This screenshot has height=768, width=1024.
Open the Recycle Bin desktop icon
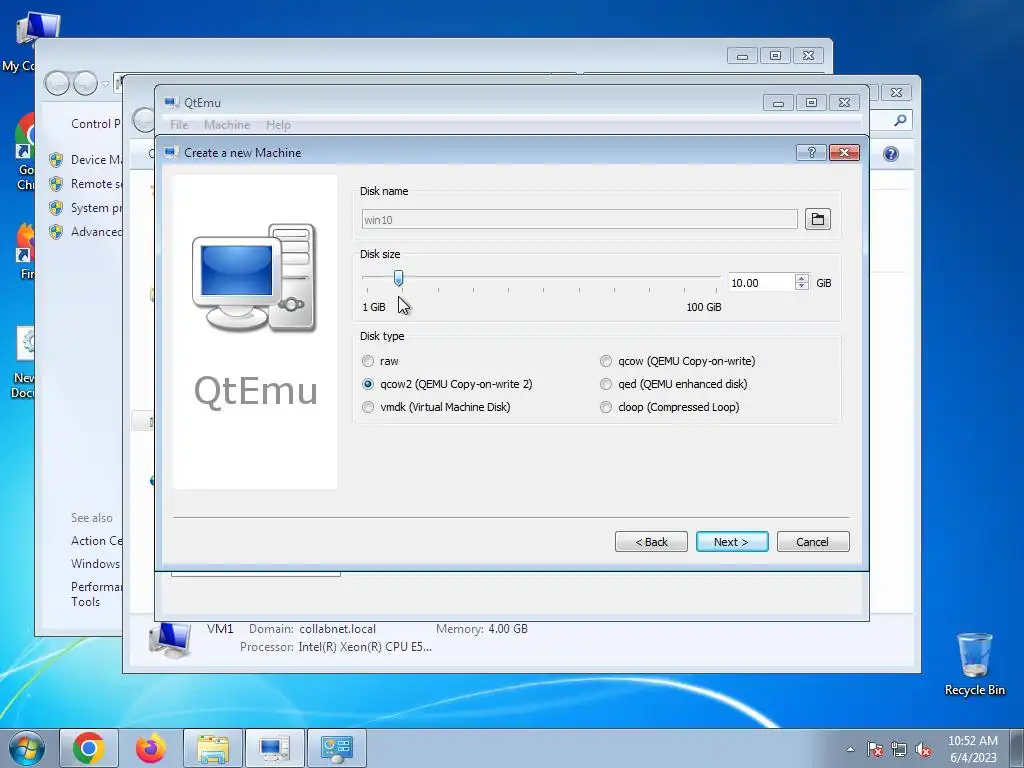pyautogui.click(x=974, y=664)
